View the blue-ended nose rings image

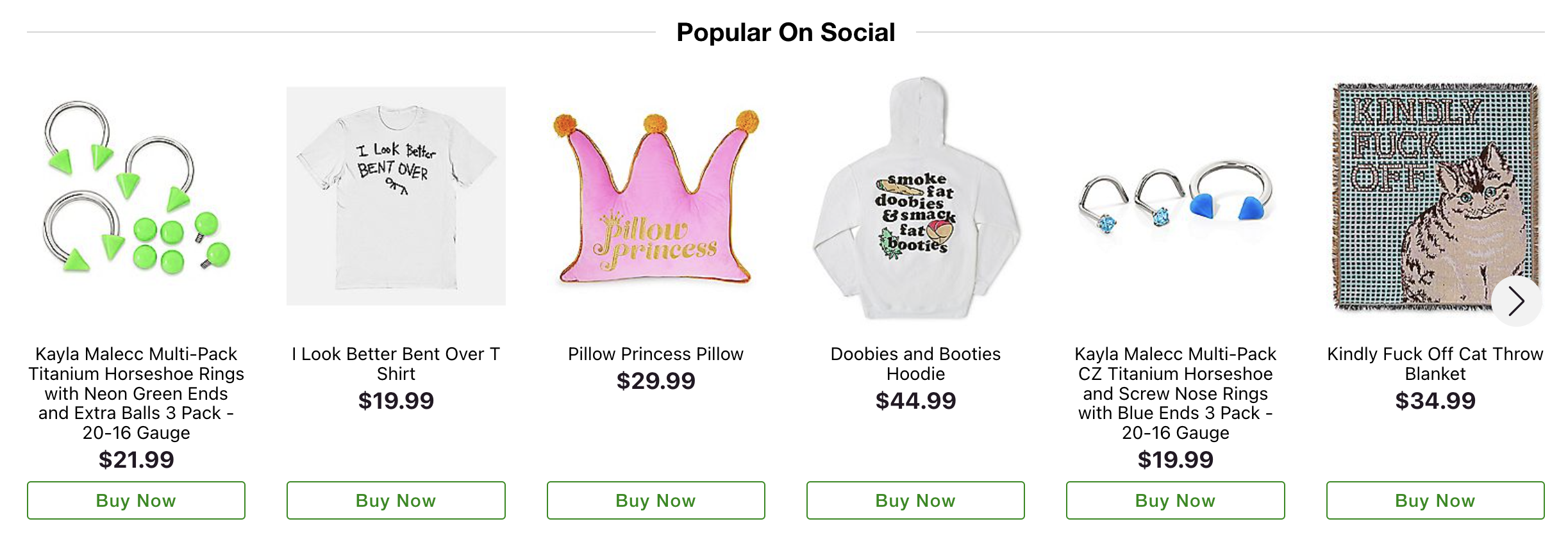tap(1175, 199)
